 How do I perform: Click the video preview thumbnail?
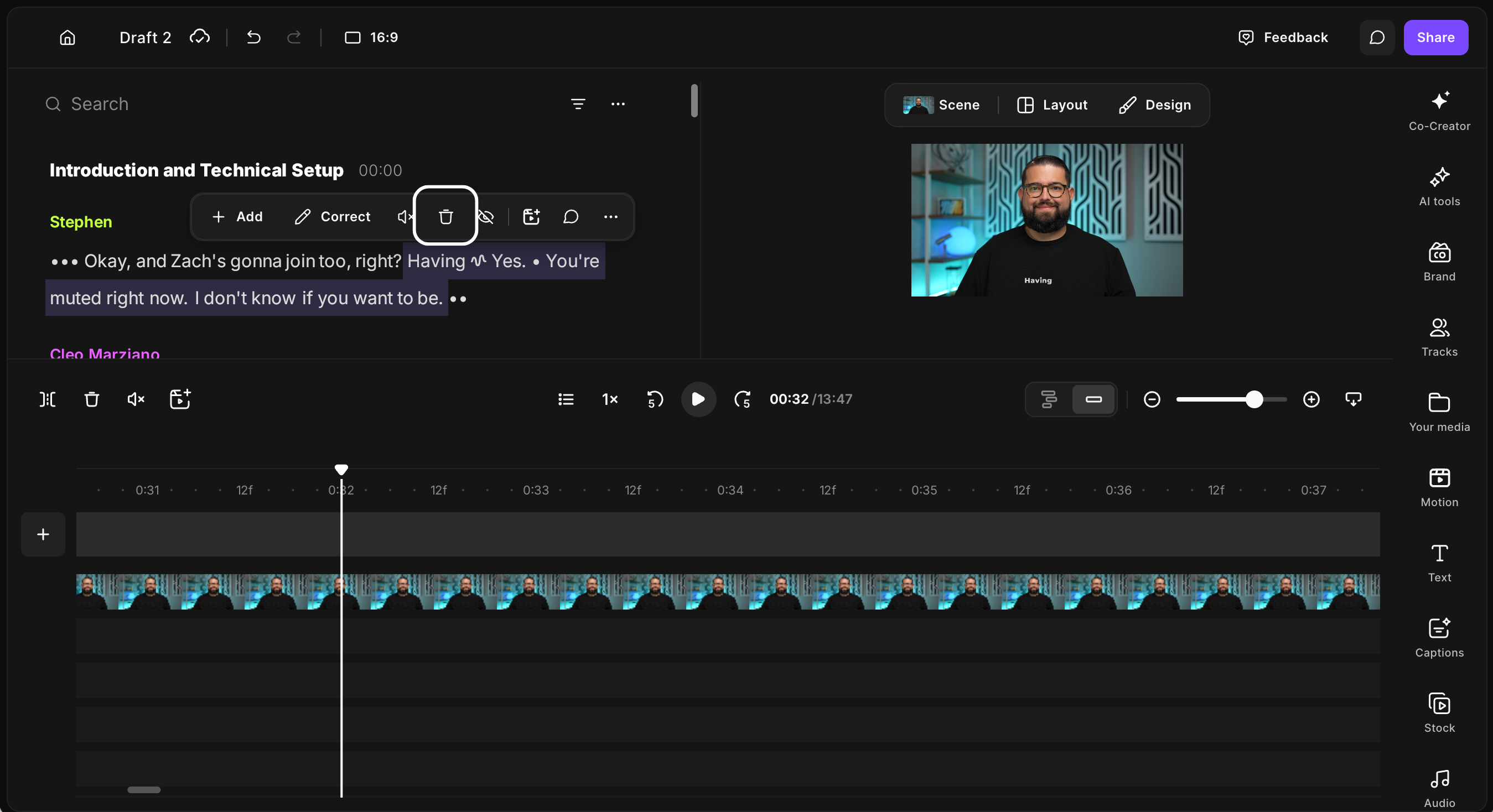[1047, 220]
